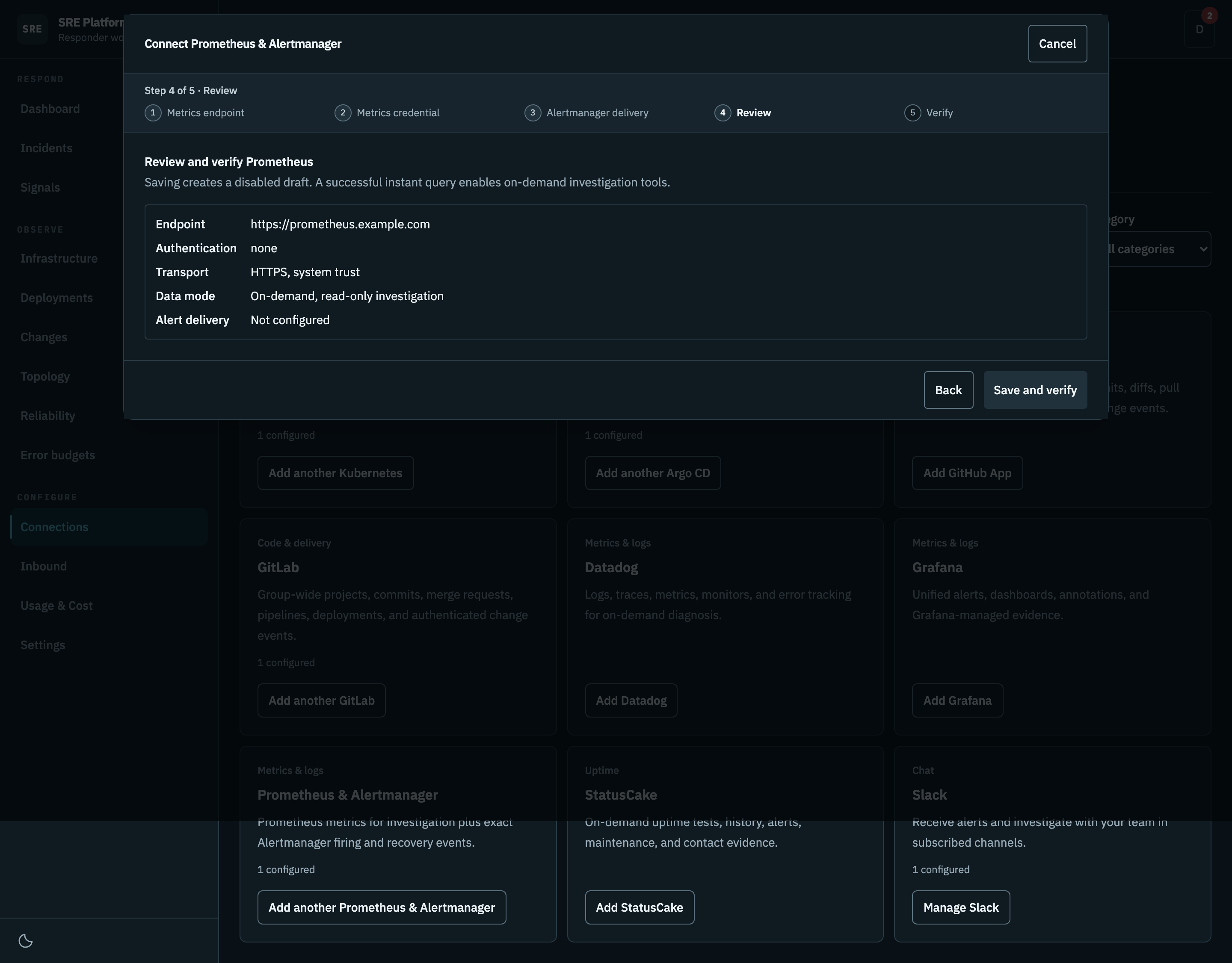Go to step 2 circle, Metrics credential
The height and width of the screenshot is (963, 1232).
[342, 113]
